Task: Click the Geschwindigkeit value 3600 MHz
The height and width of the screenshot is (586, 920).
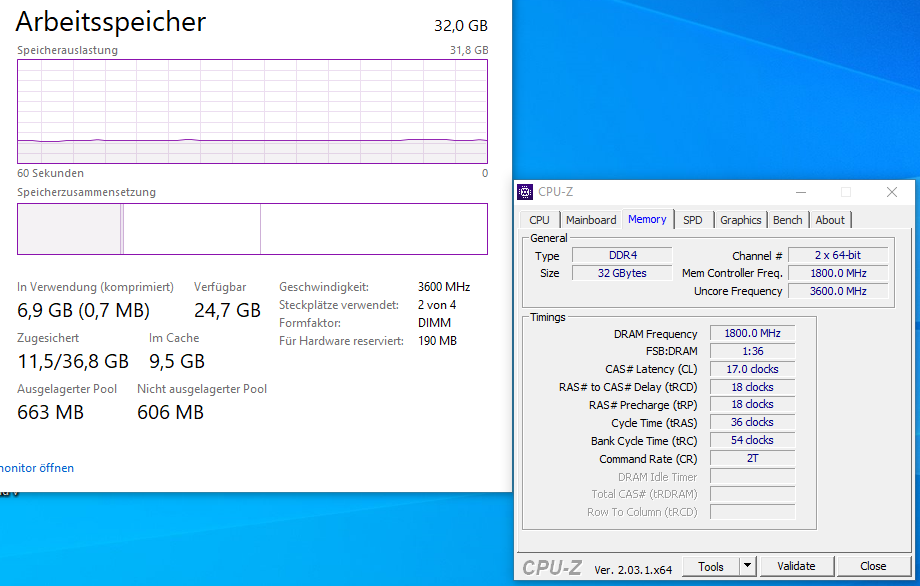Action: (x=444, y=287)
